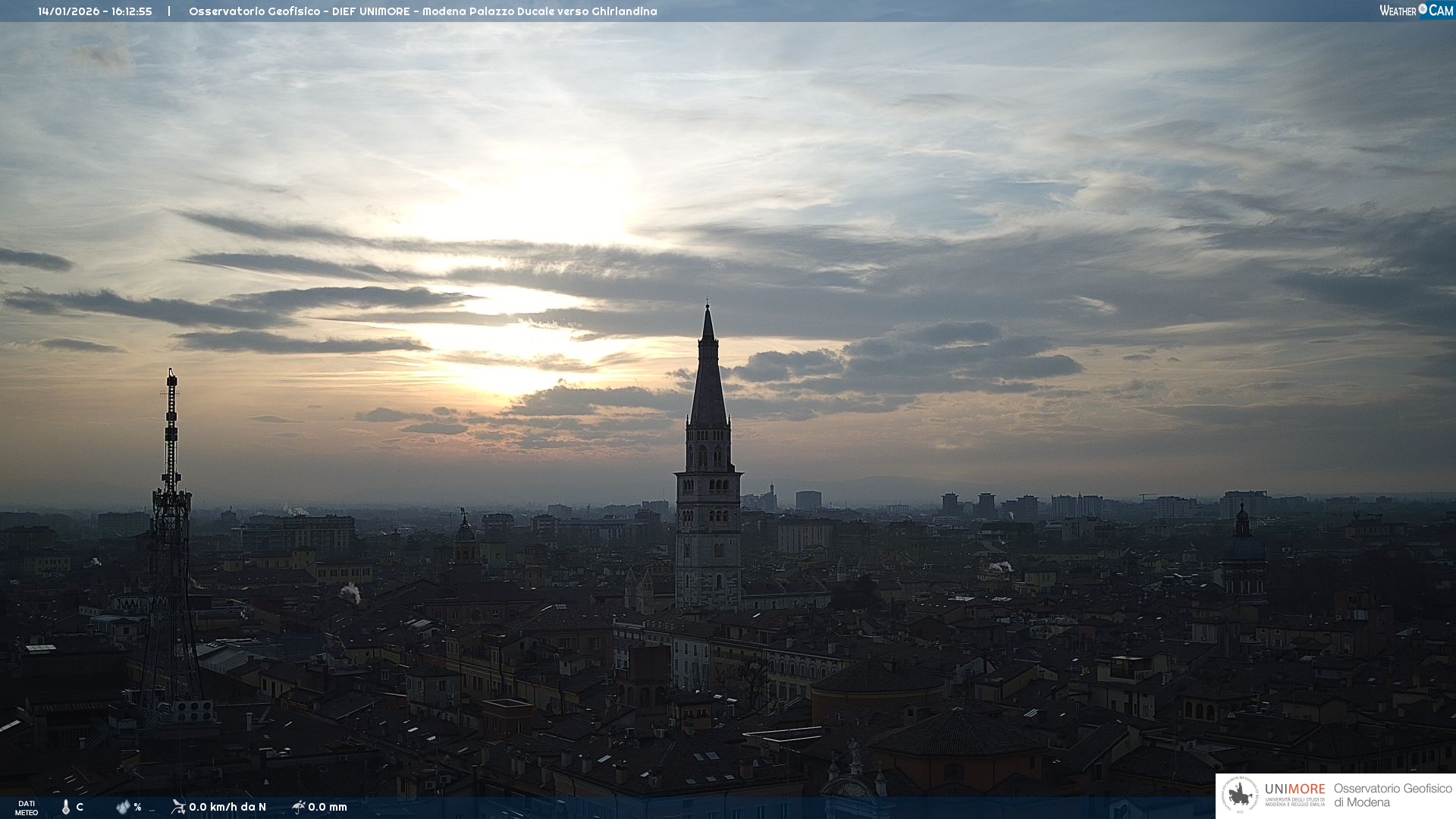Click the rain umbrella icon

pos(298,807)
